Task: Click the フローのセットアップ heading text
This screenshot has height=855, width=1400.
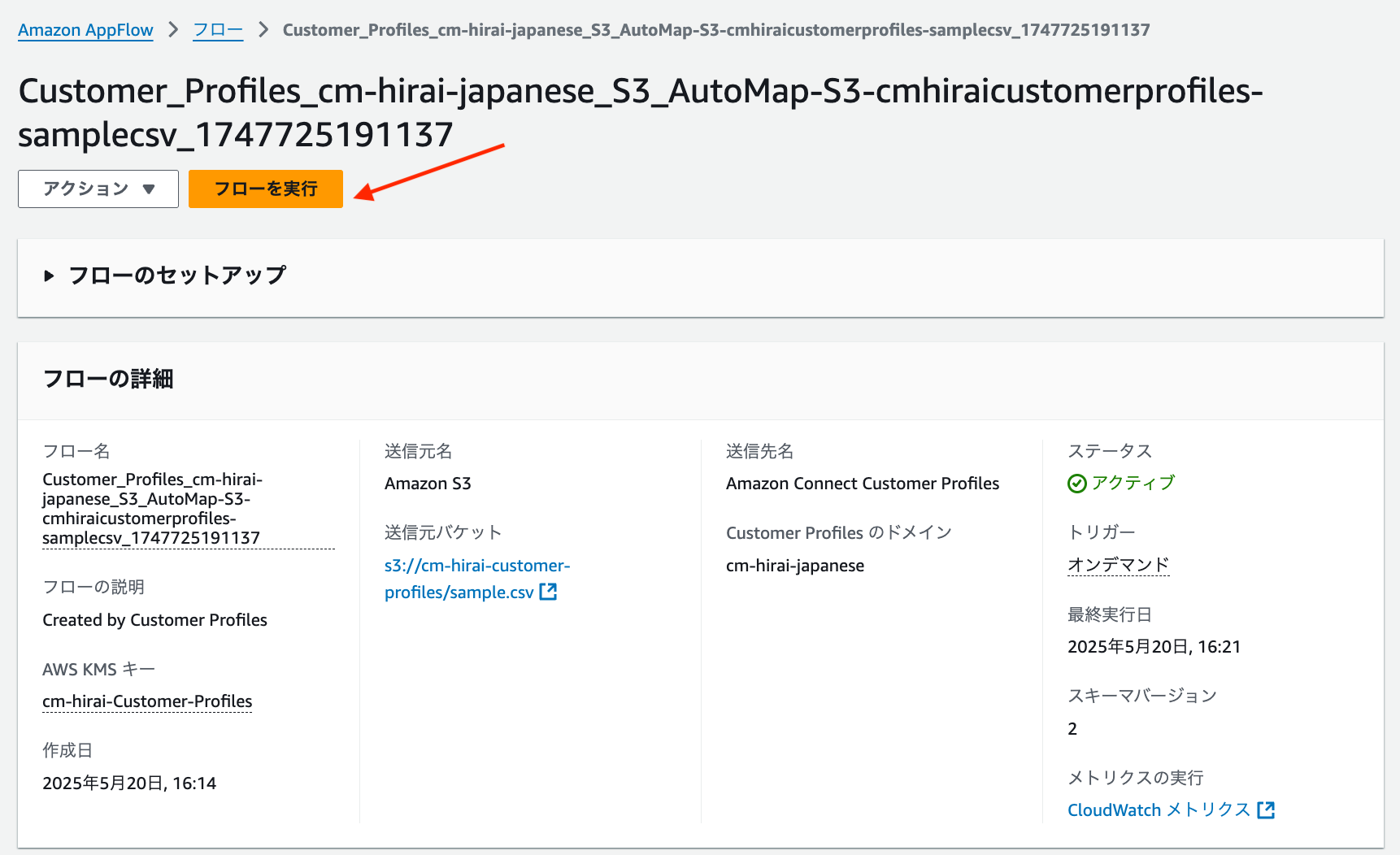Action: [177, 276]
